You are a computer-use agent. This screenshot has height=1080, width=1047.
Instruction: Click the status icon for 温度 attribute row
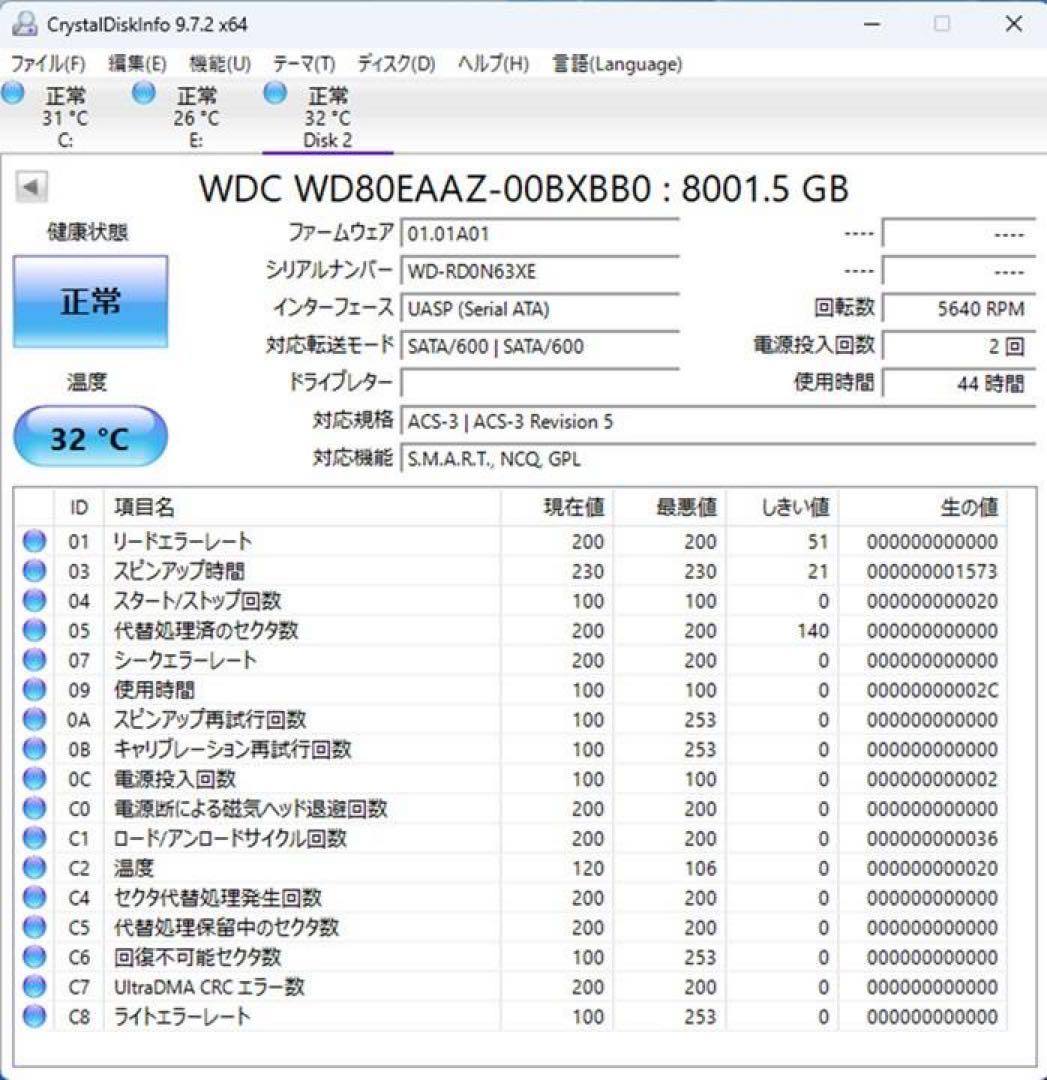coord(33,868)
